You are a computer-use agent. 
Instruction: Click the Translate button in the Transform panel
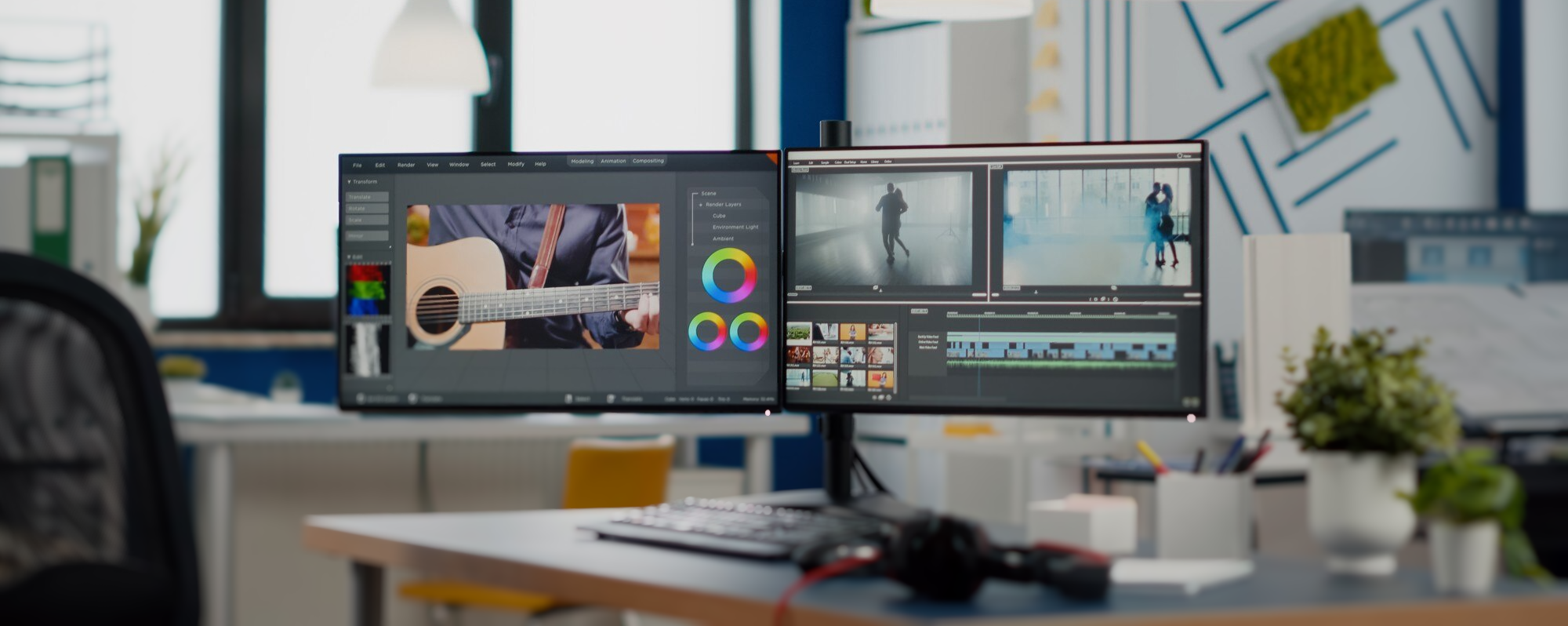367,197
